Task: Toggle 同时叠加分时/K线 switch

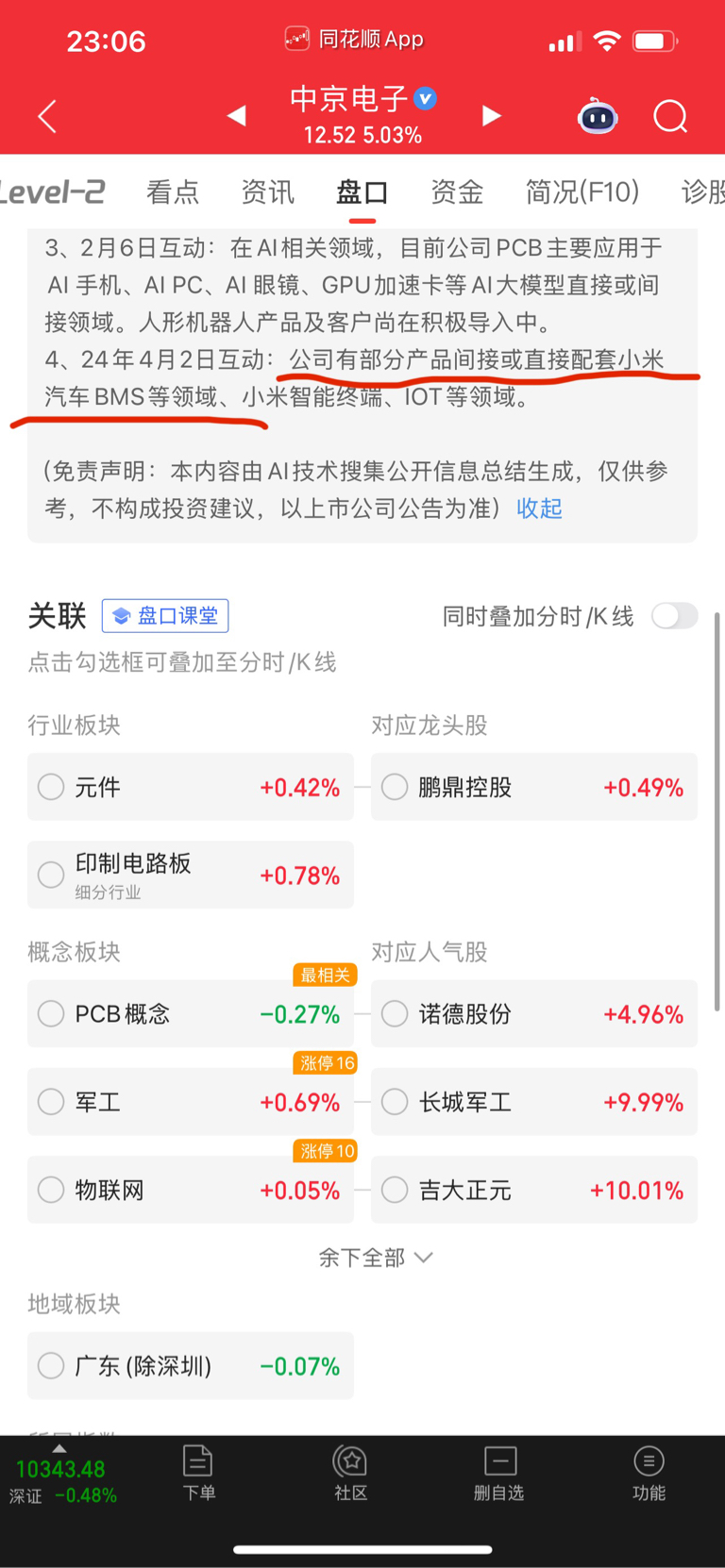Action: tap(675, 616)
